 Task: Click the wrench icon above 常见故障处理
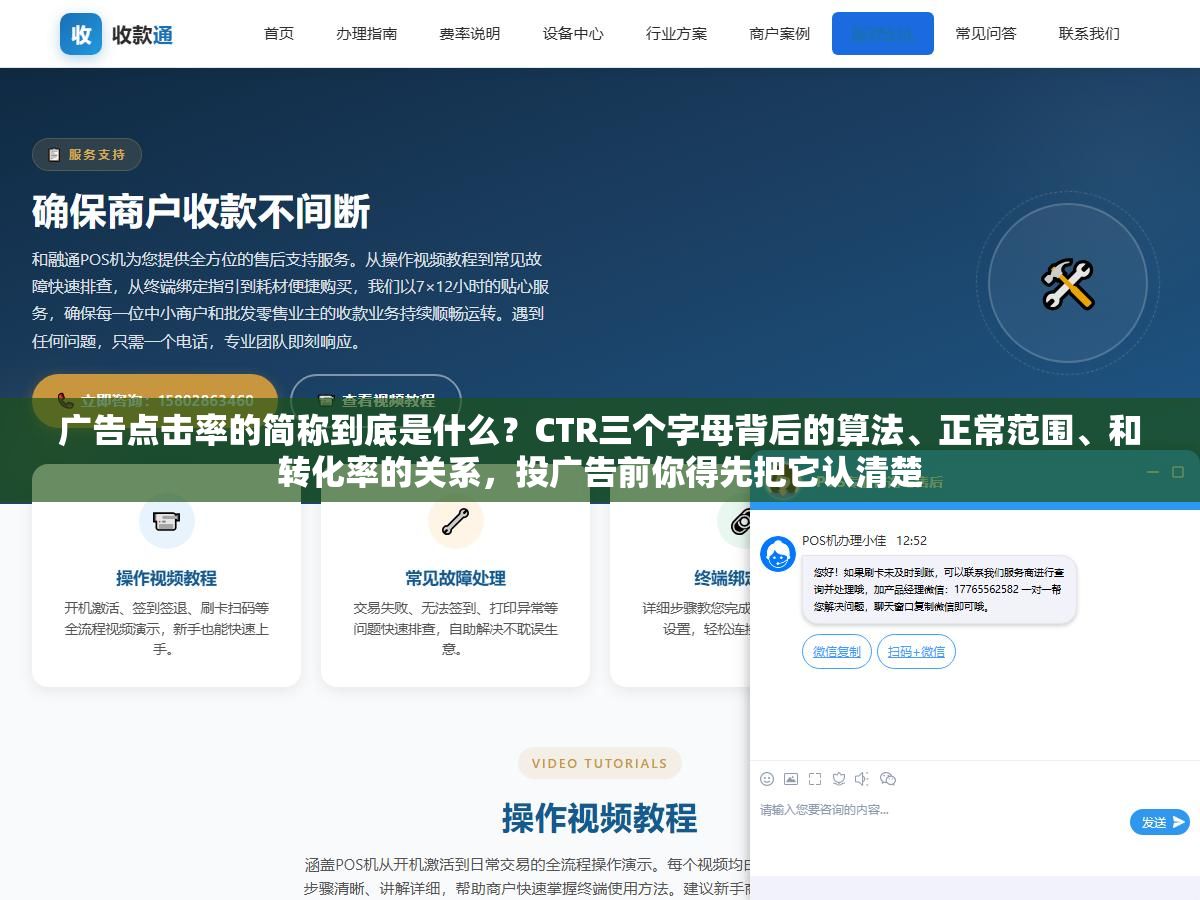point(455,521)
